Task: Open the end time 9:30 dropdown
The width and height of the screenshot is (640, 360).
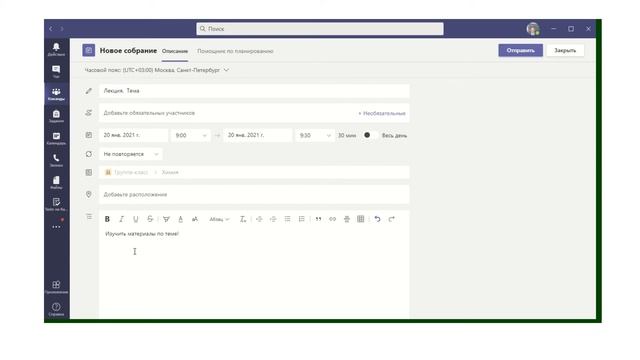Action: tap(315, 135)
